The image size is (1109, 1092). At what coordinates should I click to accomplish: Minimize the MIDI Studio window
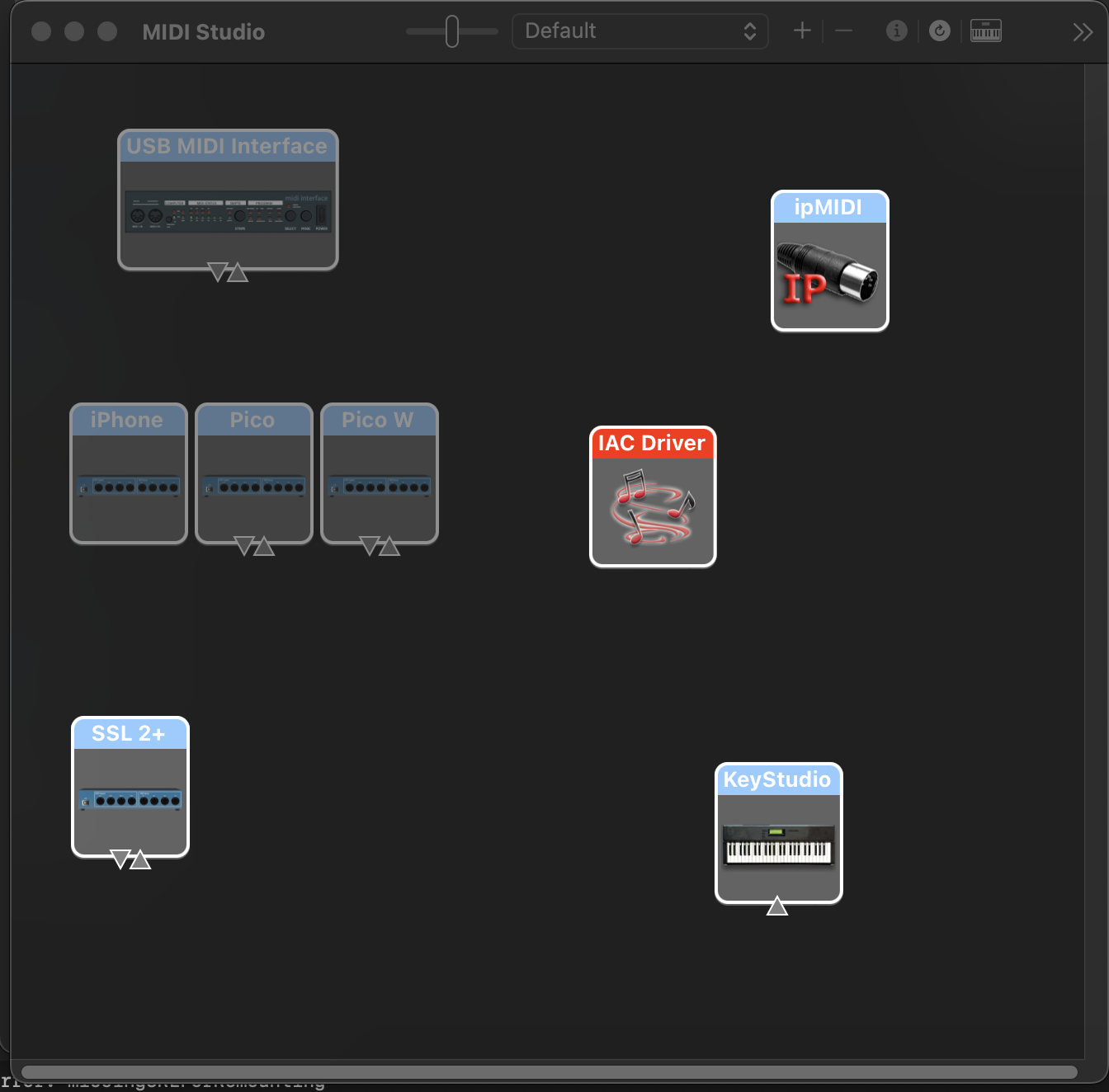coord(74,31)
